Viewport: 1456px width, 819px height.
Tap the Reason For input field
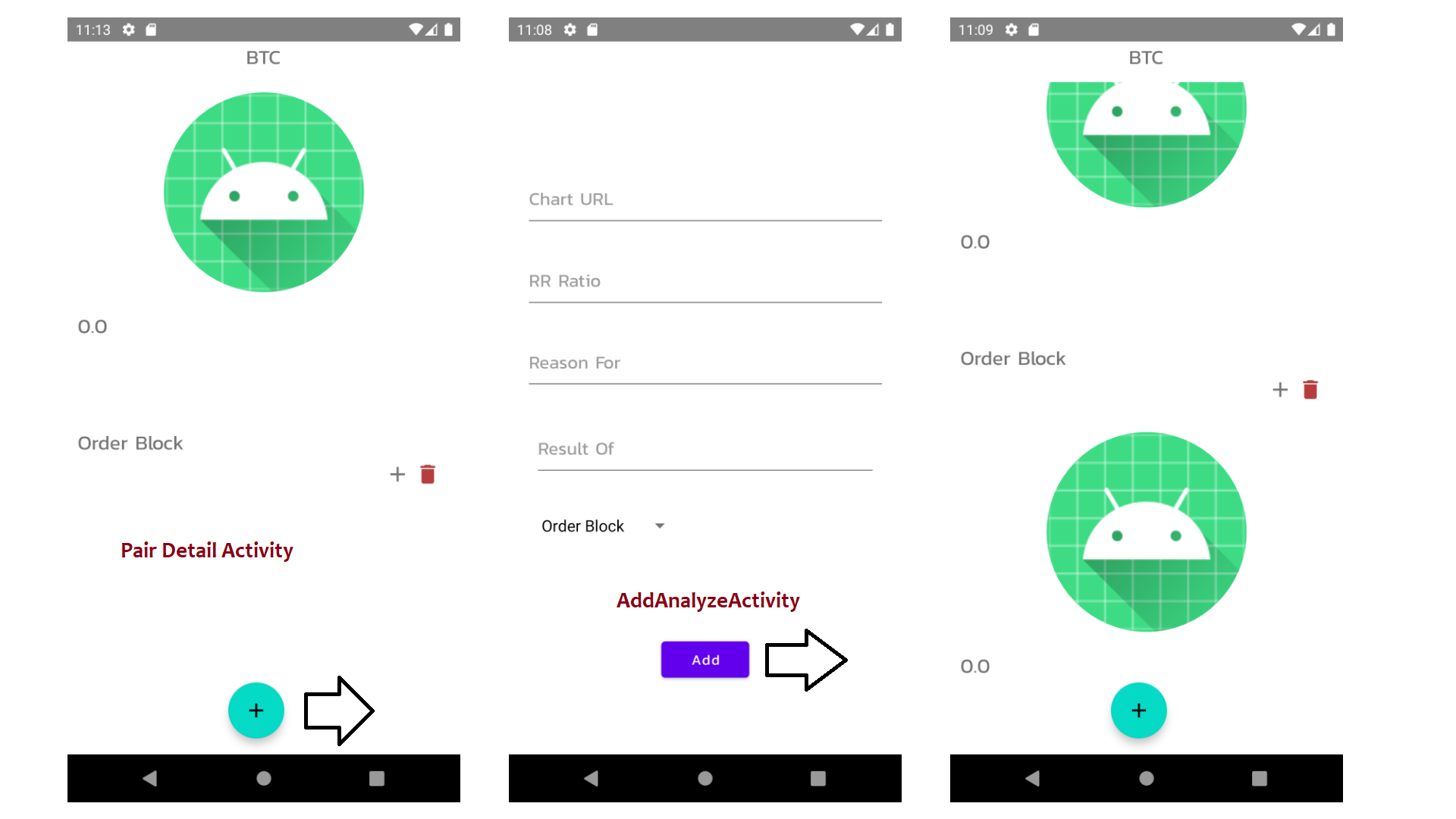point(703,363)
